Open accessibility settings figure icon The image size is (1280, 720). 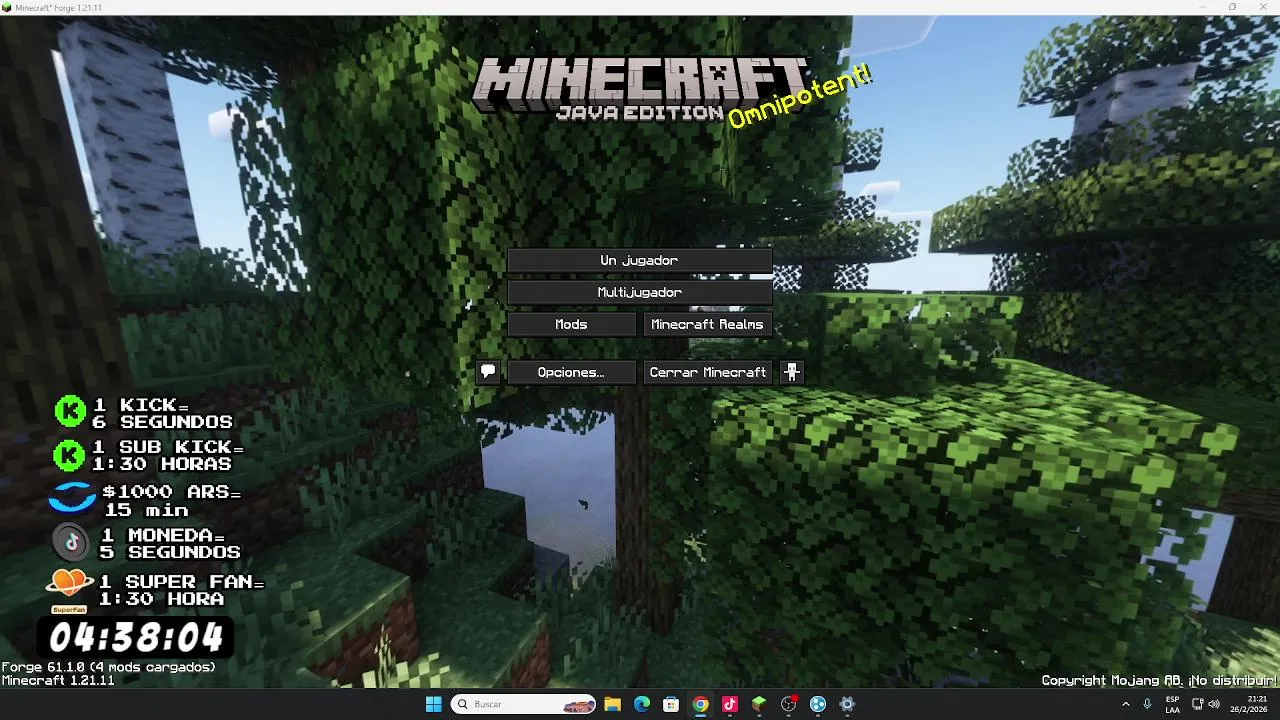coord(792,372)
